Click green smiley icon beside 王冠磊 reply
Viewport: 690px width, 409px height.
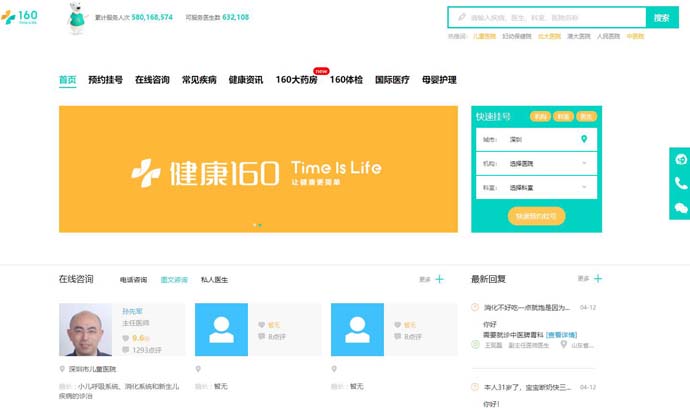(475, 345)
